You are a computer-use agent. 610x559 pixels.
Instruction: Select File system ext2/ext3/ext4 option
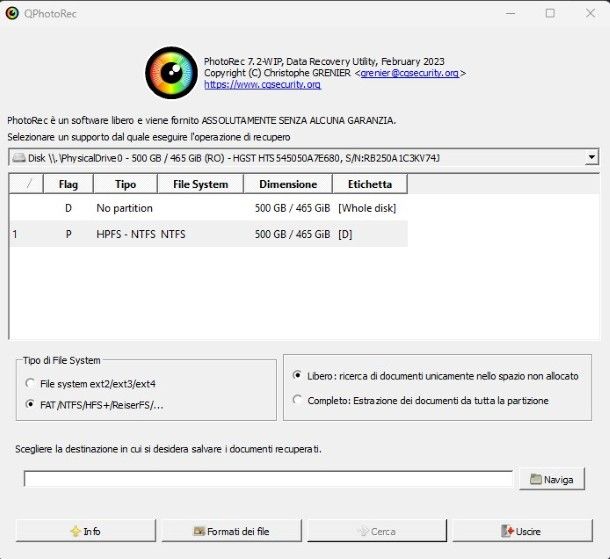(31, 384)
